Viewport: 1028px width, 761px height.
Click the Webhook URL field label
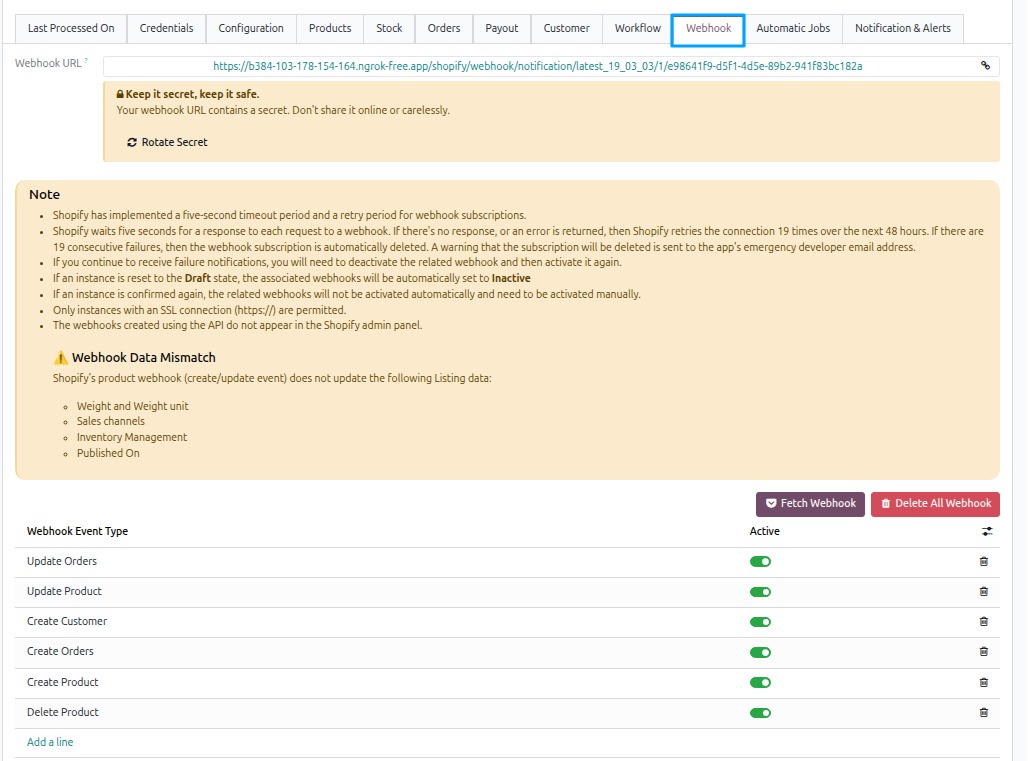click(48, 64)
